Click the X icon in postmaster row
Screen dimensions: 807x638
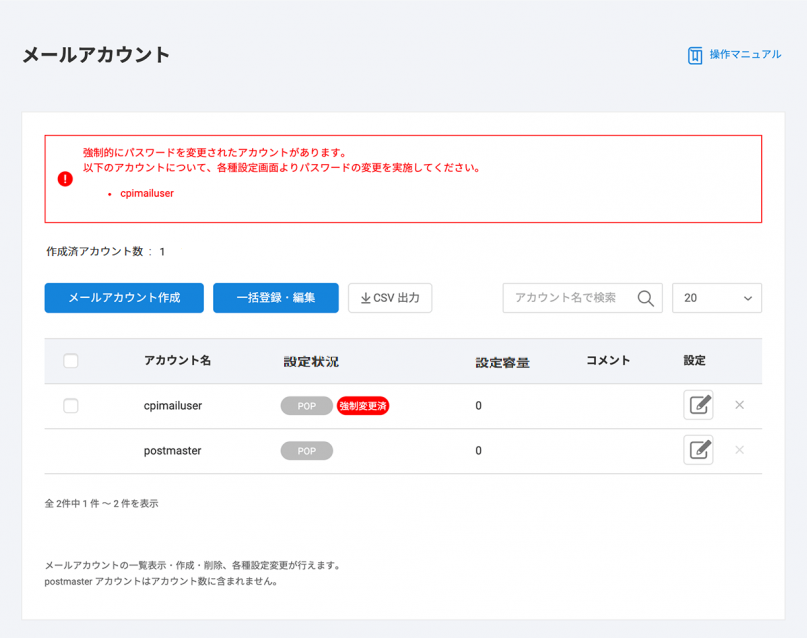pyautogui.click(x=739, y=450)
